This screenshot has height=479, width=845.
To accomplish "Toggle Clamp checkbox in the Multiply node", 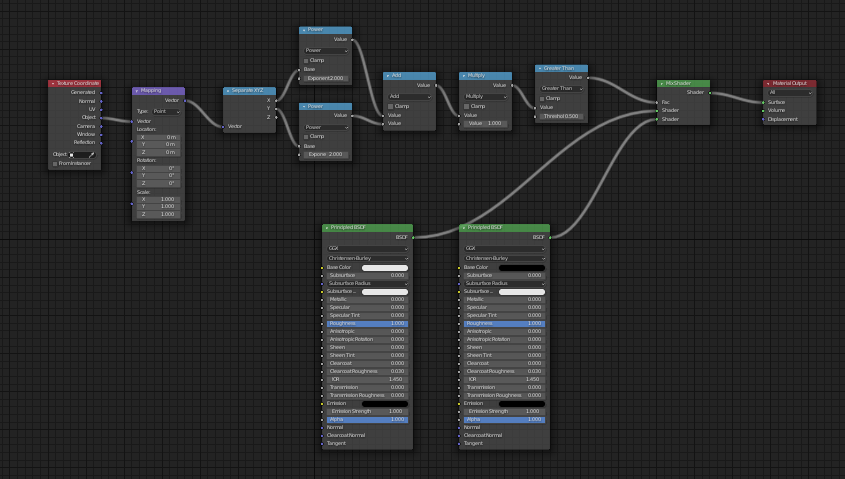I will (467, 107).
